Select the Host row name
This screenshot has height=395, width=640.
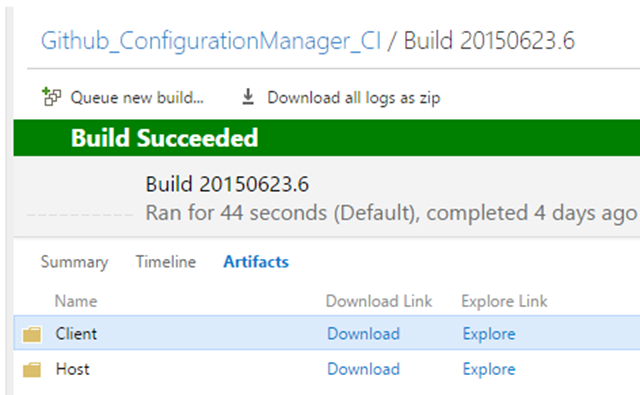click(x=73, y=369)
